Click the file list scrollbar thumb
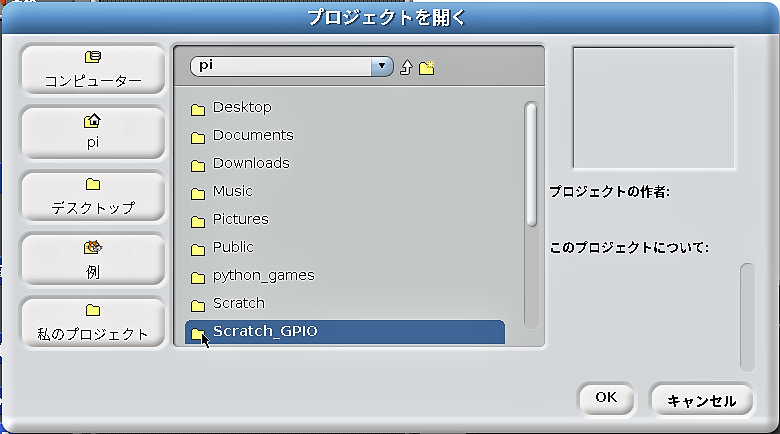The width and height of the screenshot is (780, 434). pos(531,164)
